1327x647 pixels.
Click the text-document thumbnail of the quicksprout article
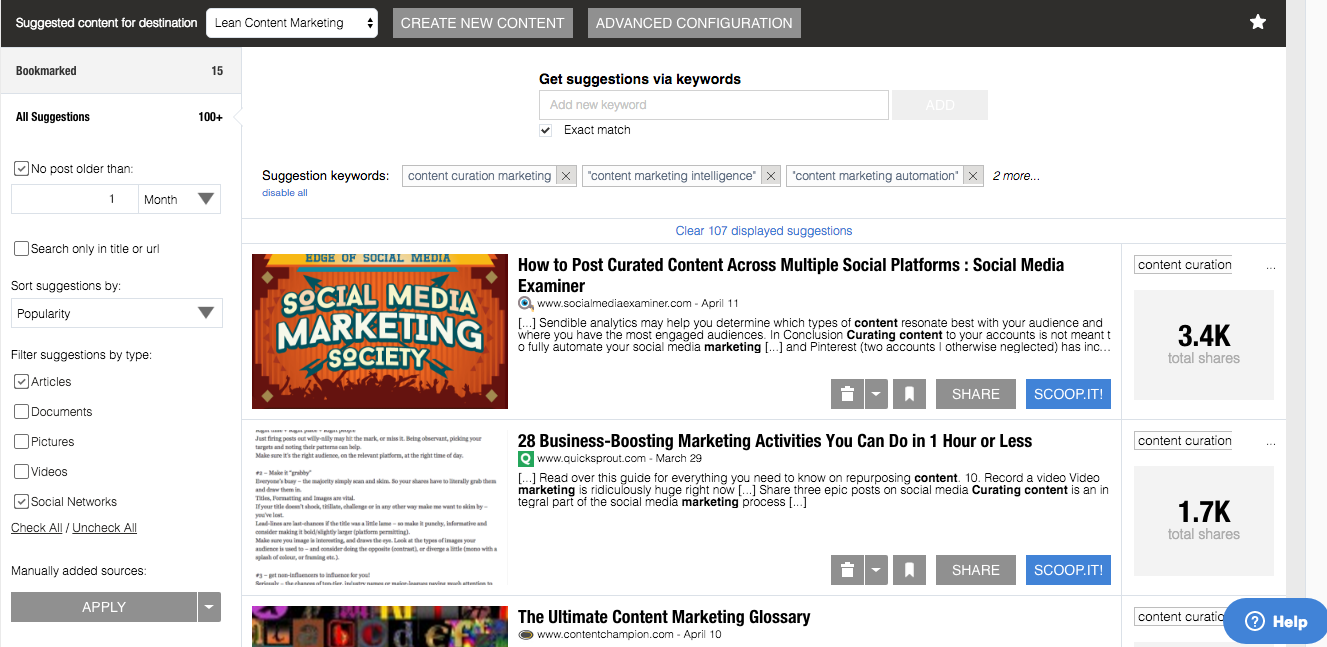click(x=380, y=508)
